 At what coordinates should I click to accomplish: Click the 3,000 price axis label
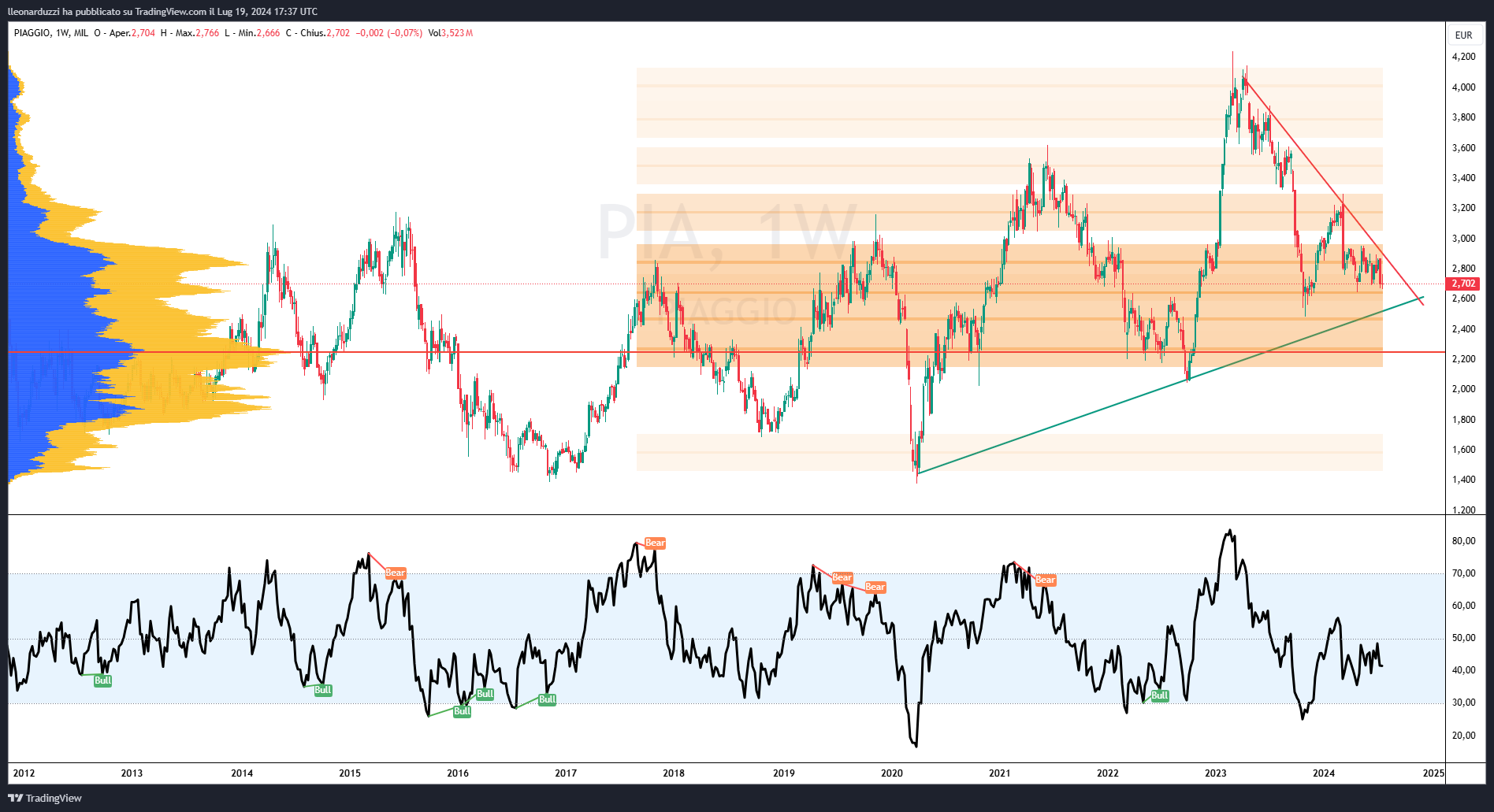(1463, 239)
